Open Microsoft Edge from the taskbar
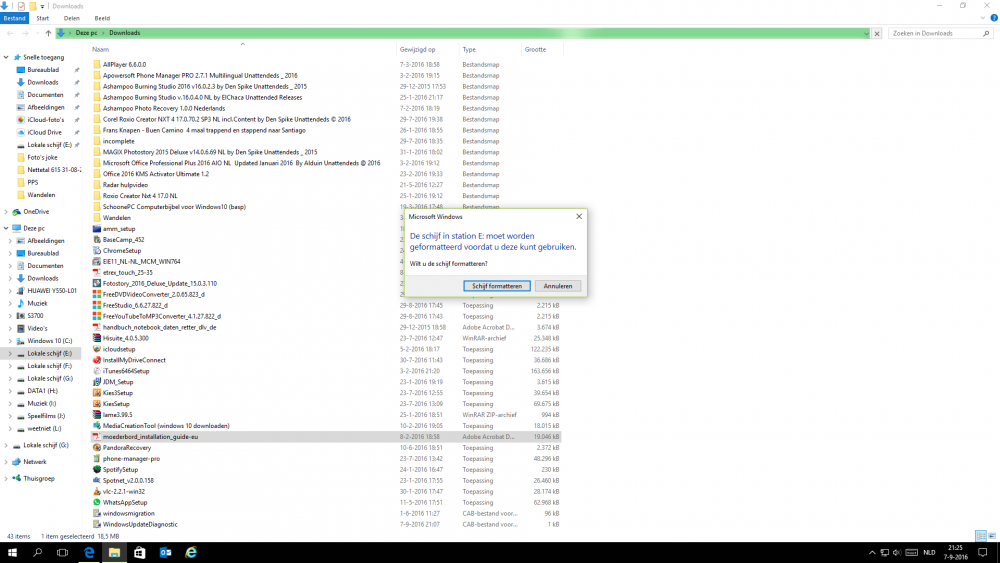This screenshot has height=563, width=1000. [89, 552]
